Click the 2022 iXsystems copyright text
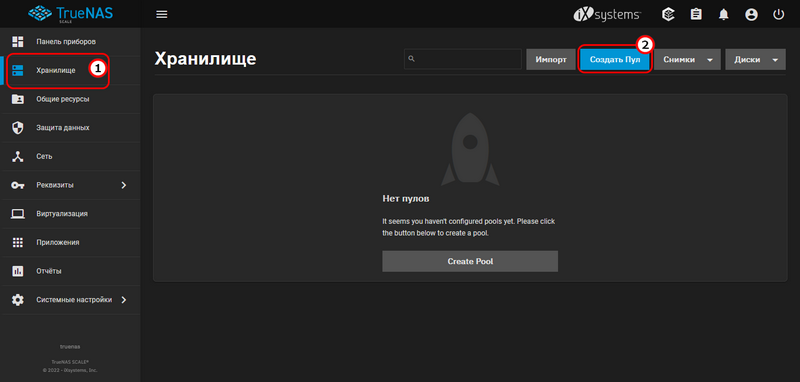Screen dimensions: 800x382 point(70,370)
